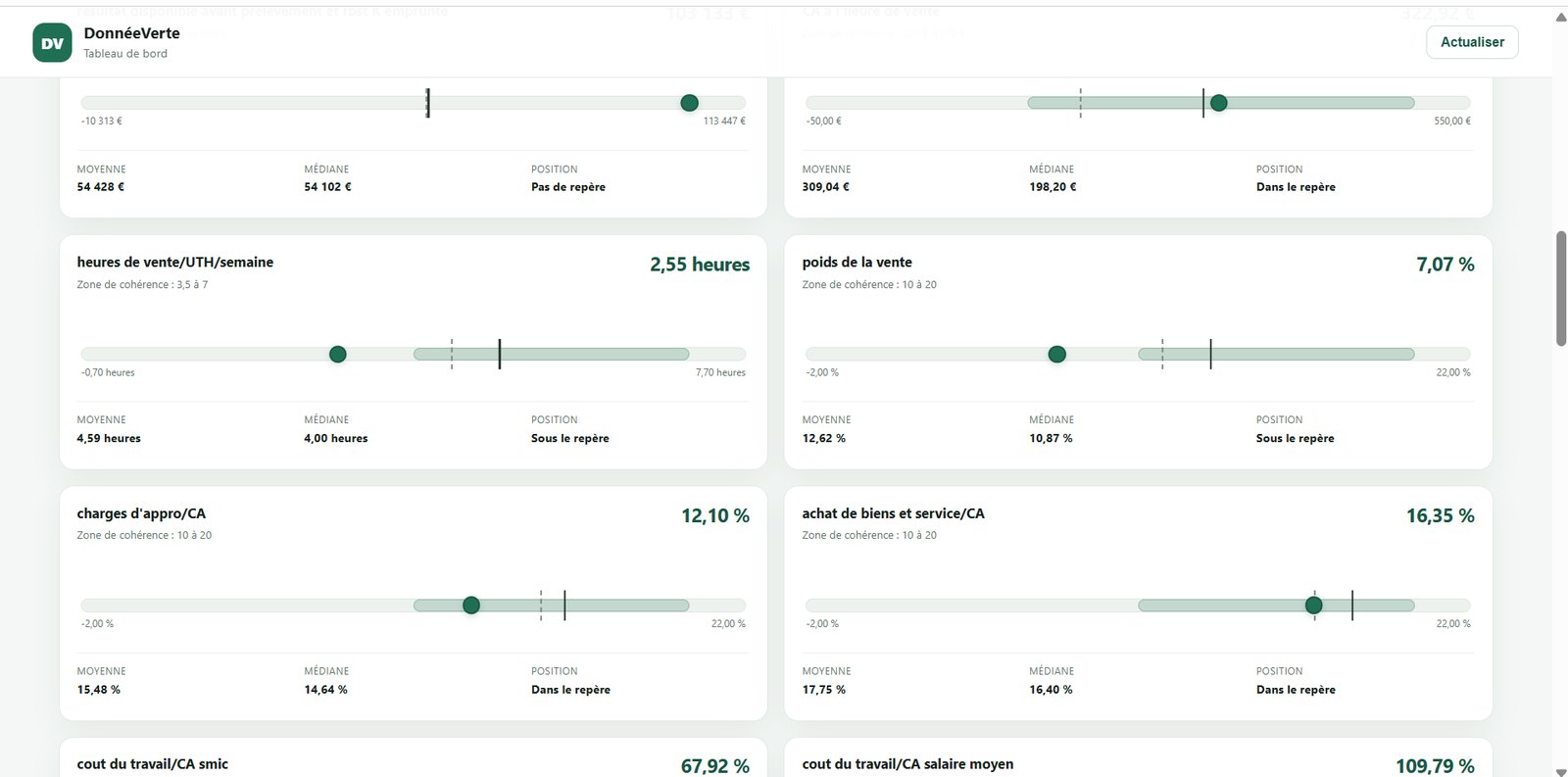The image size is (1568, 777).
Task: Click the '12,10 %' value
Action: (x=715, y=515)
